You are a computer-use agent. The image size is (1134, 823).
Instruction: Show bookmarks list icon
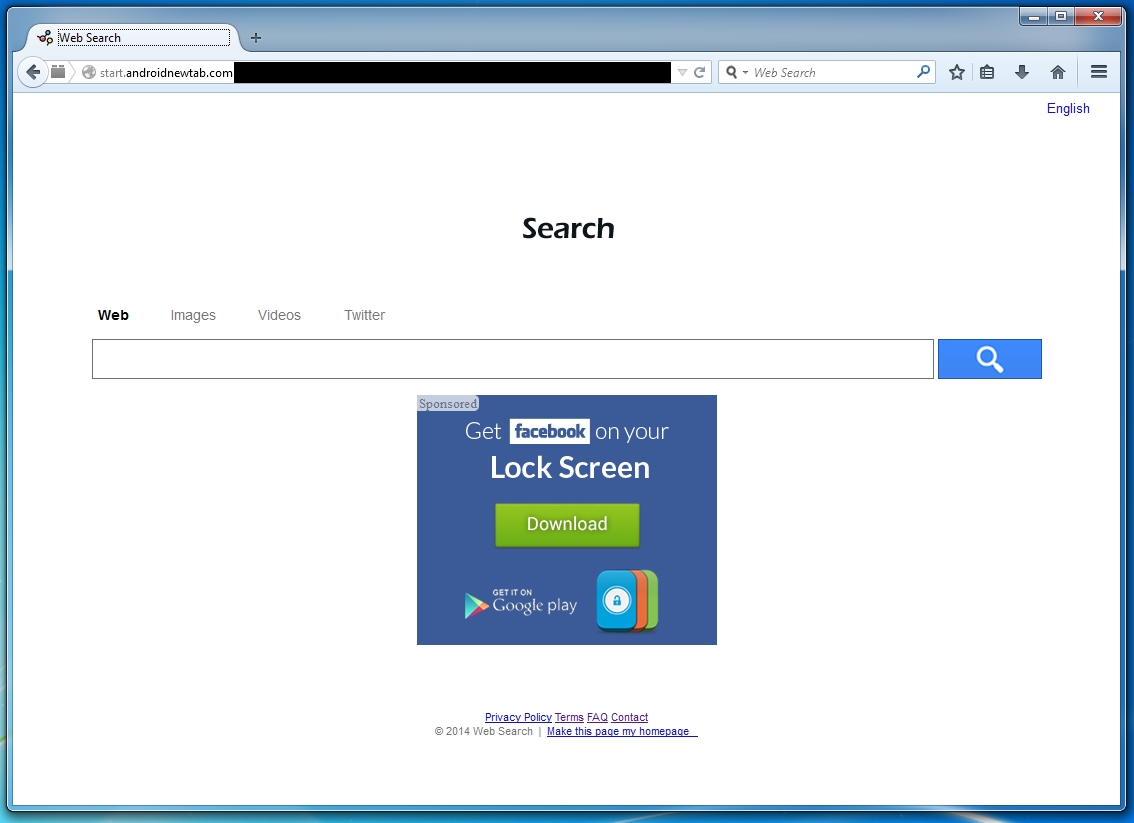(x=987, y=72)
